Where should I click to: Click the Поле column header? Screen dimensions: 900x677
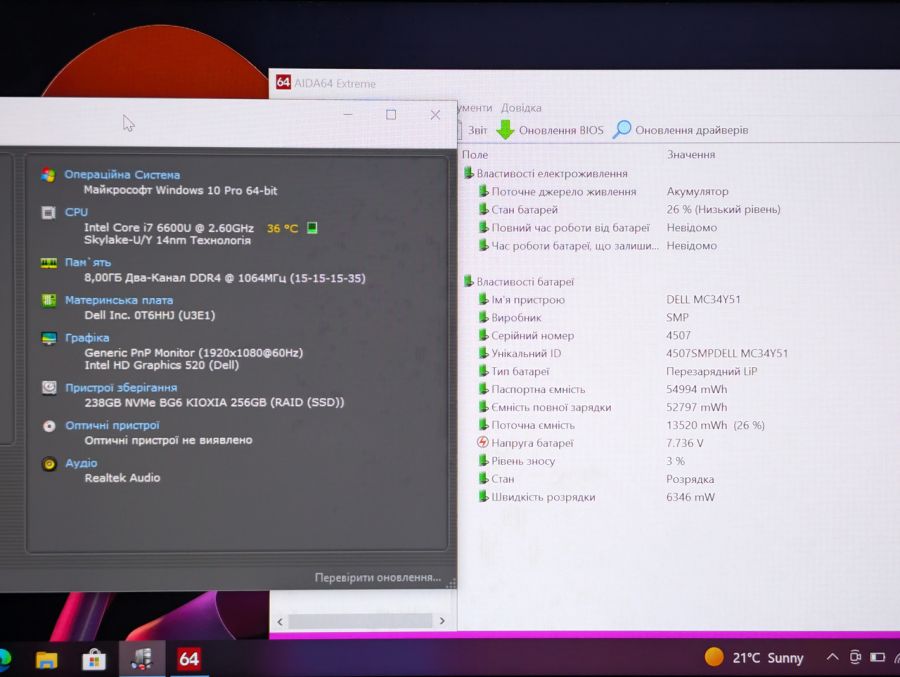(475, 154)
